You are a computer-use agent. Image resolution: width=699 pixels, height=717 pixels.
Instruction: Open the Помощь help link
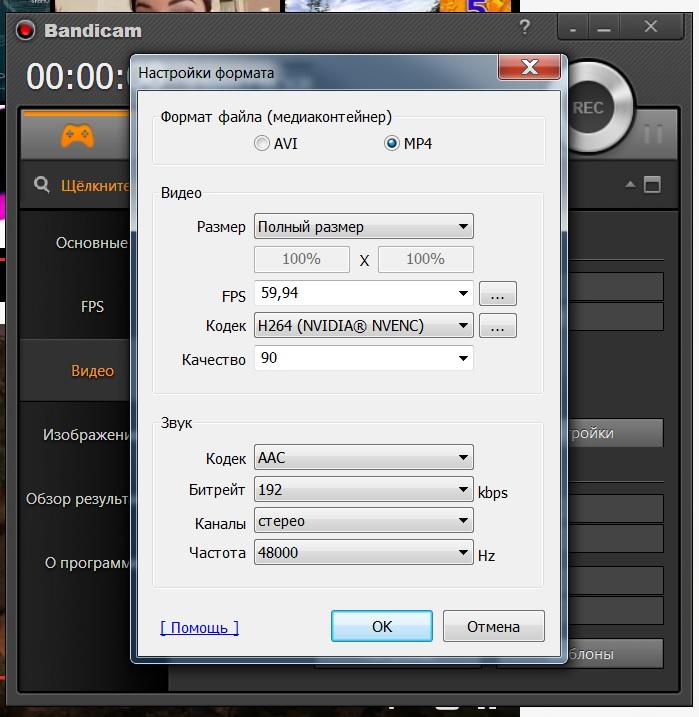(x=199, y=628)
